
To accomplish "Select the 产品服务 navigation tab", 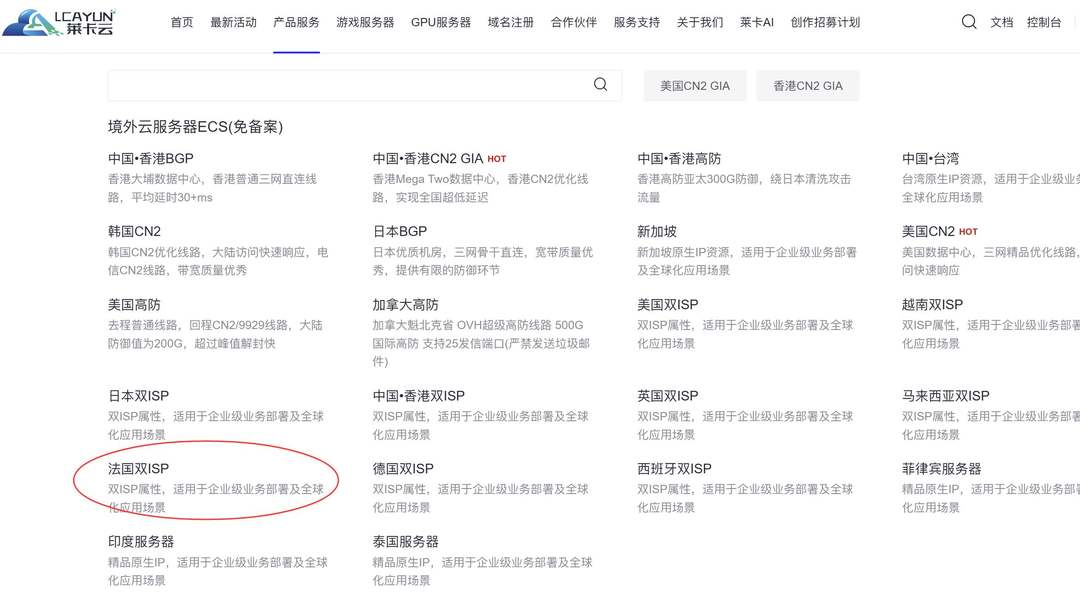I will click(x=296, y=23).
